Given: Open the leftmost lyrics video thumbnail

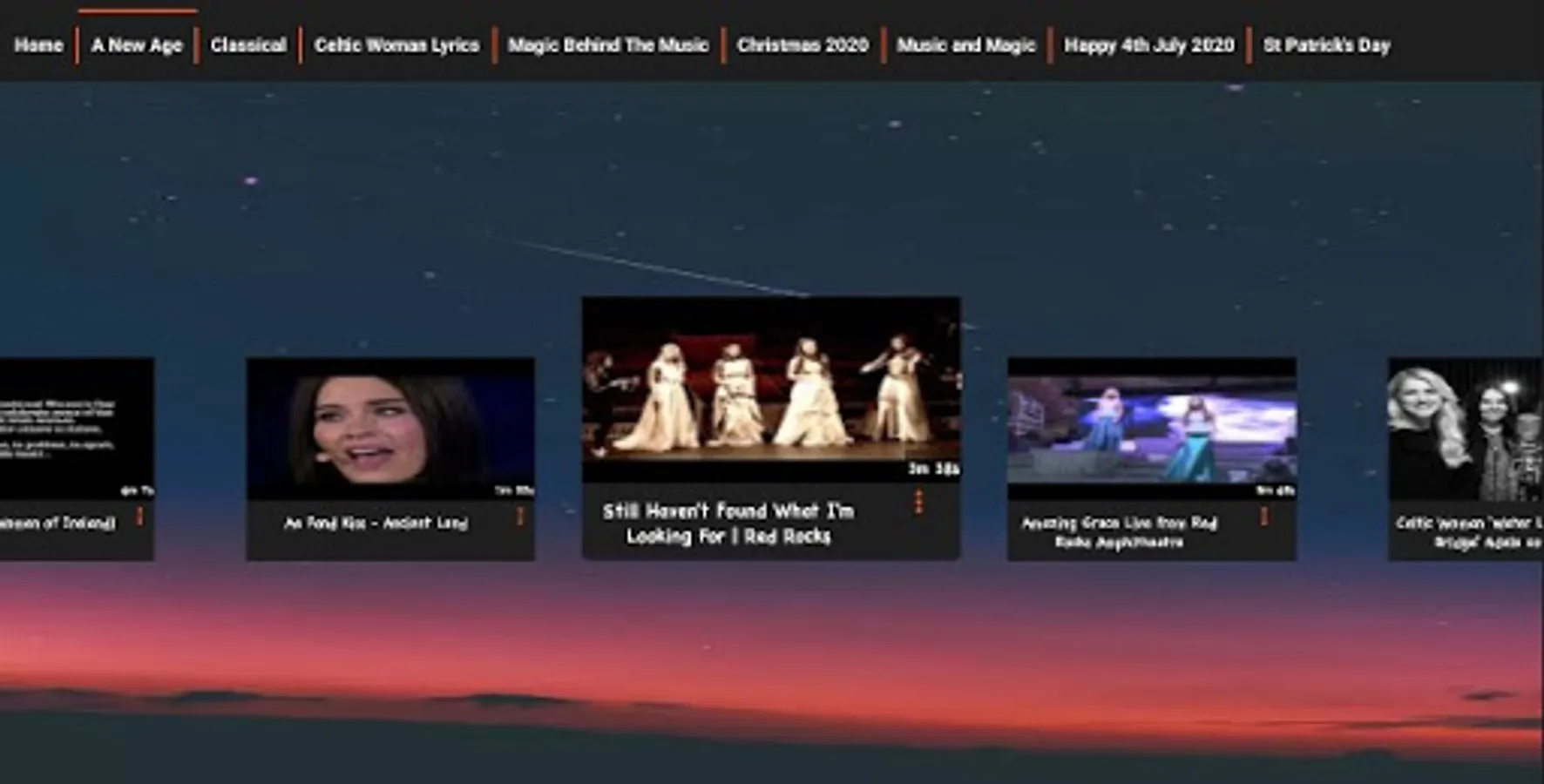Looking at the screenshot, I should coord(77,429).
